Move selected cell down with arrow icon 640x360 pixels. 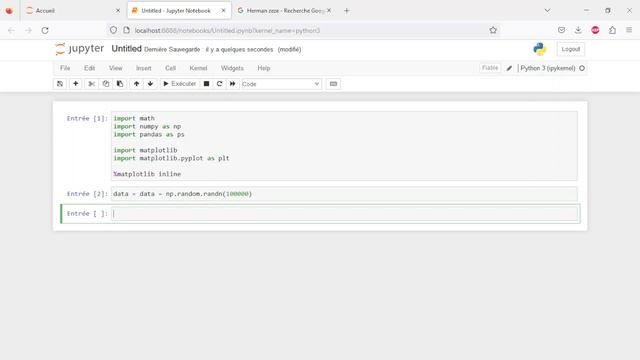(x=150, y=84)
